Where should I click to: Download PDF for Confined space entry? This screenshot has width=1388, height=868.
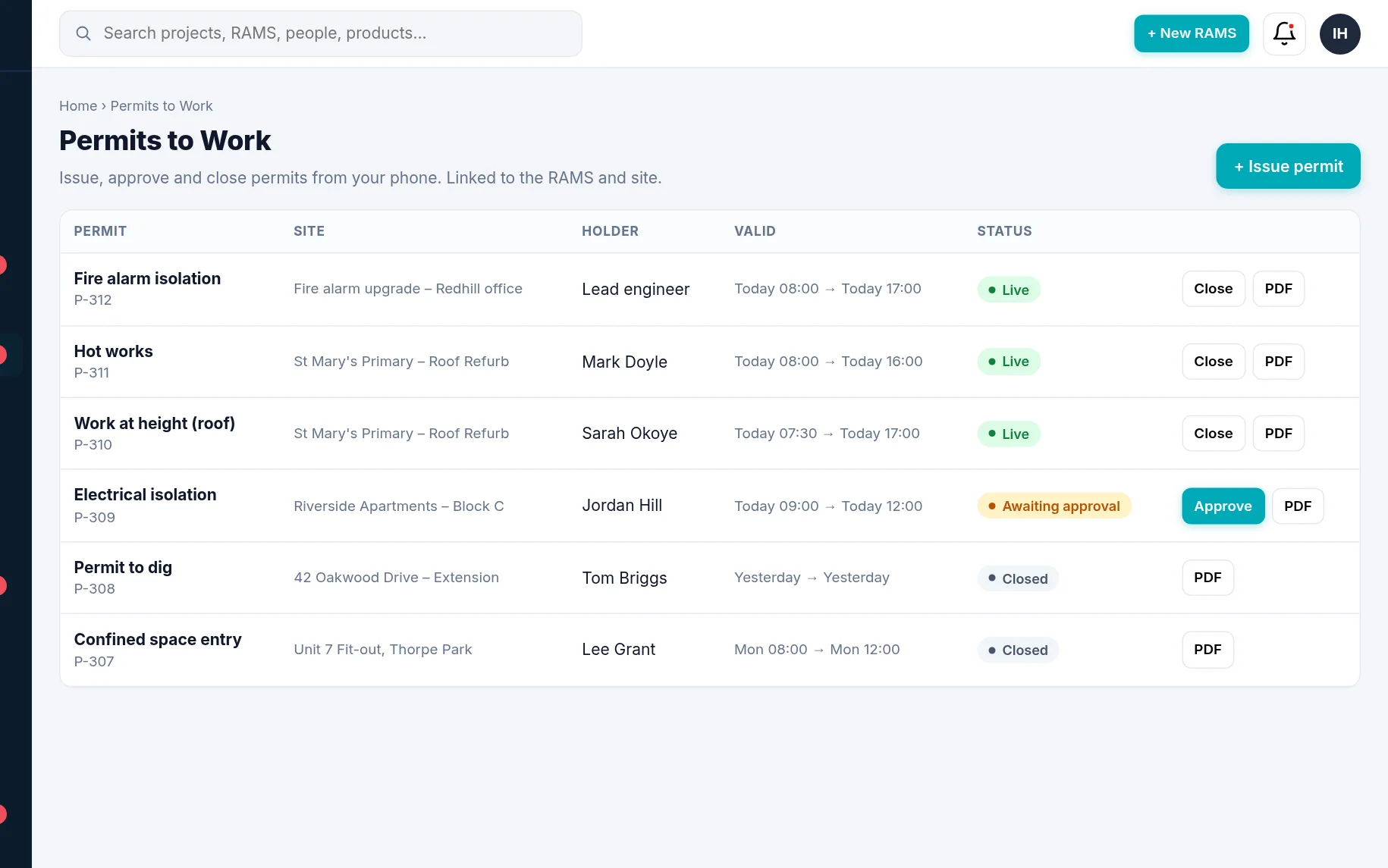[1207, 650]
